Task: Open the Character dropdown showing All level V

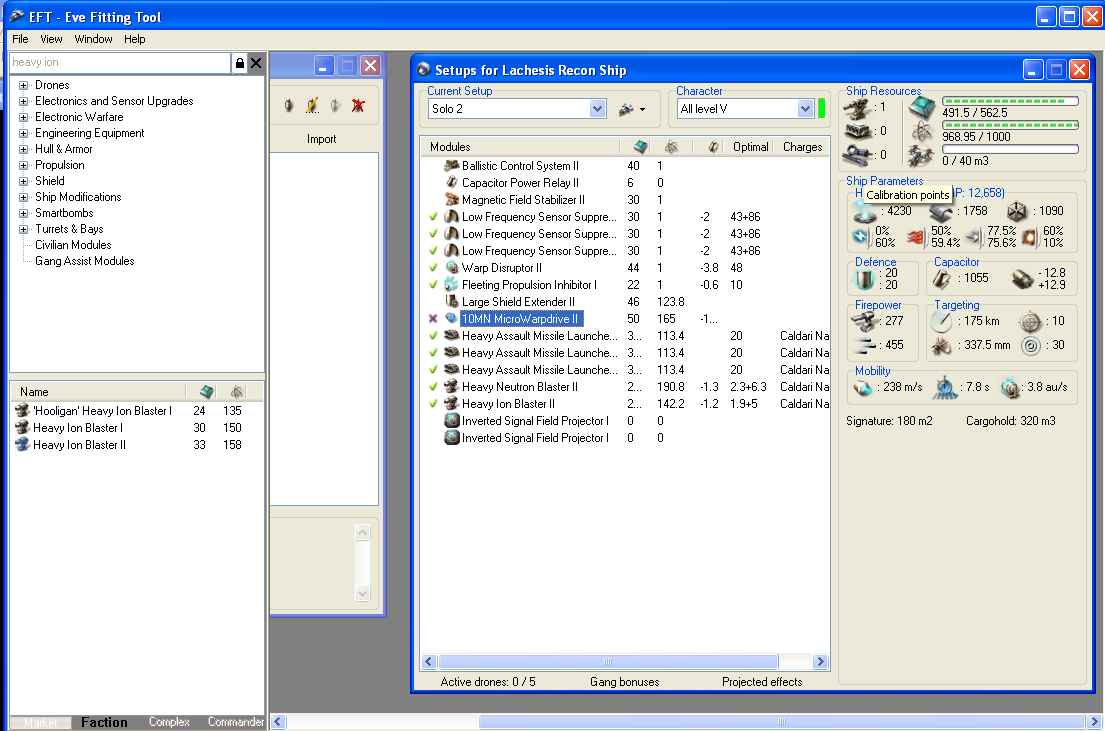Action: (805, 109)
